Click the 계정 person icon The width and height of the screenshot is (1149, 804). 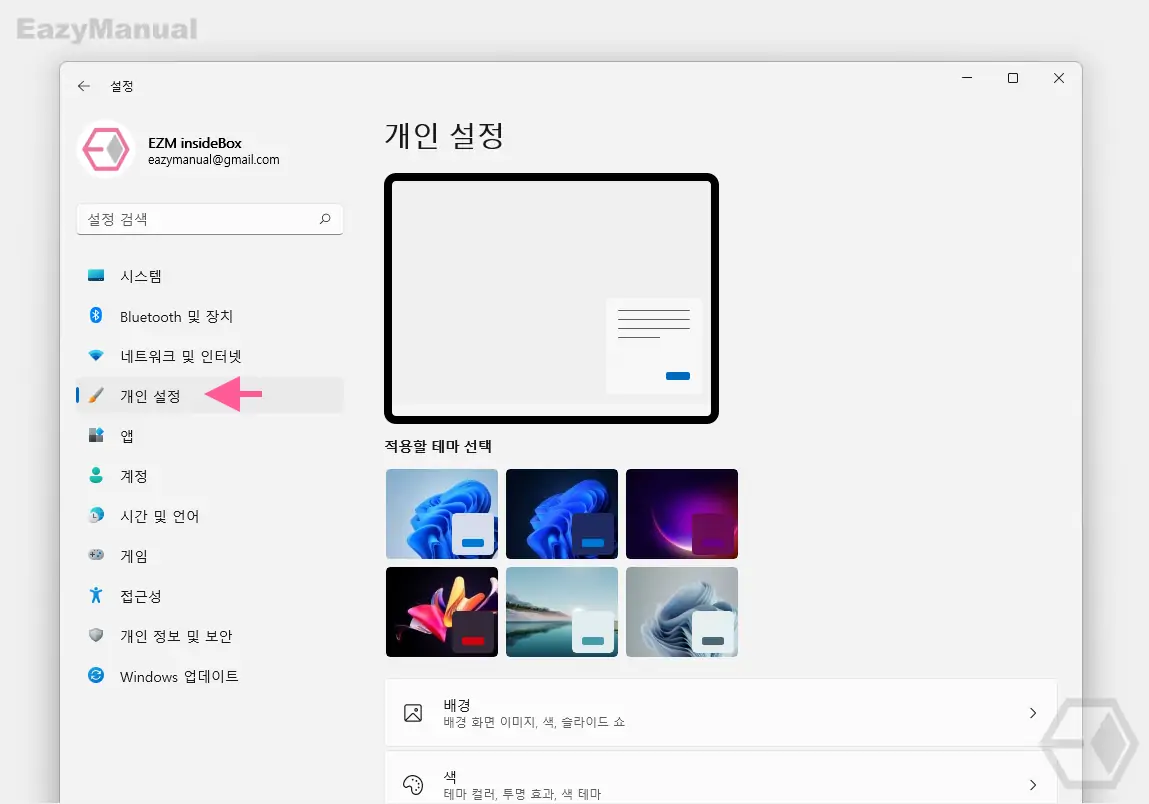[96, 475]
